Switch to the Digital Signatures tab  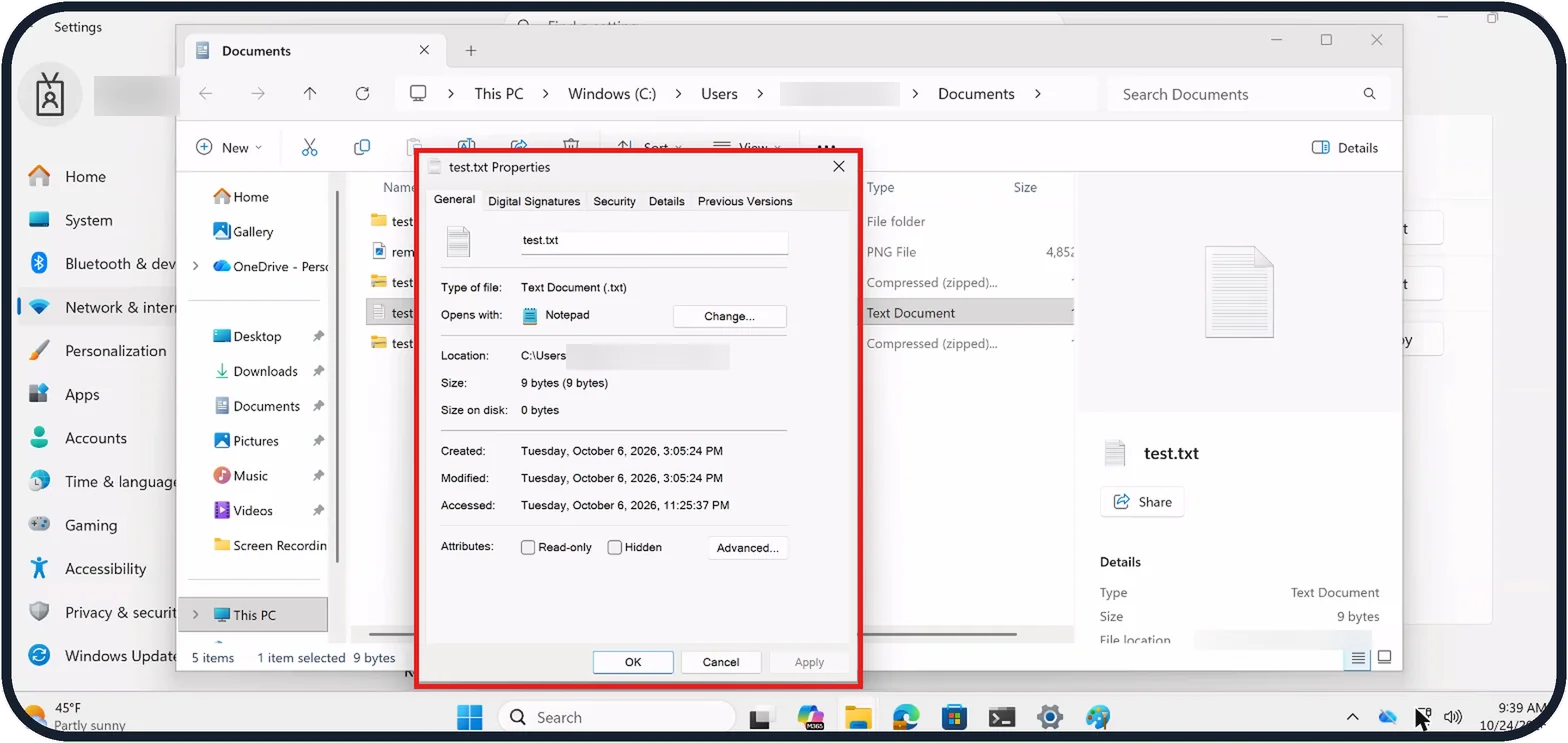coord(534,201)
